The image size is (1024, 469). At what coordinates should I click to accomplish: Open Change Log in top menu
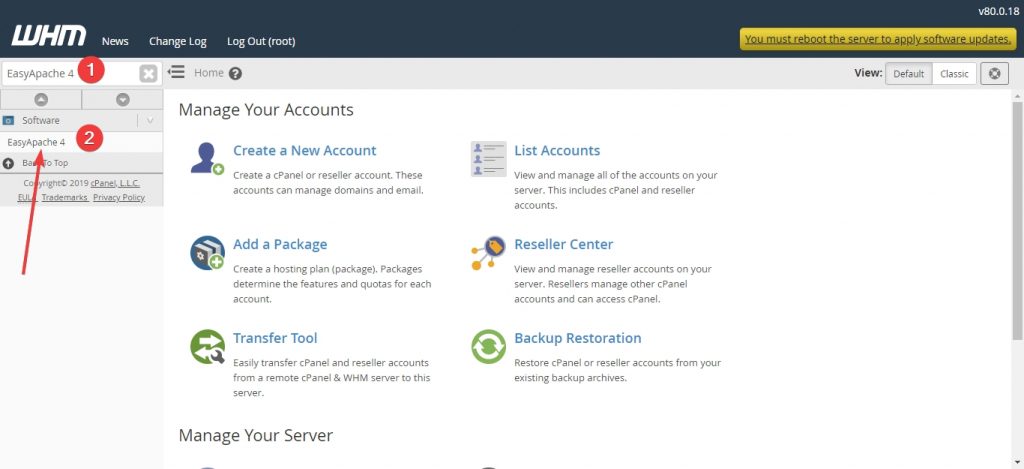[178, 41]
